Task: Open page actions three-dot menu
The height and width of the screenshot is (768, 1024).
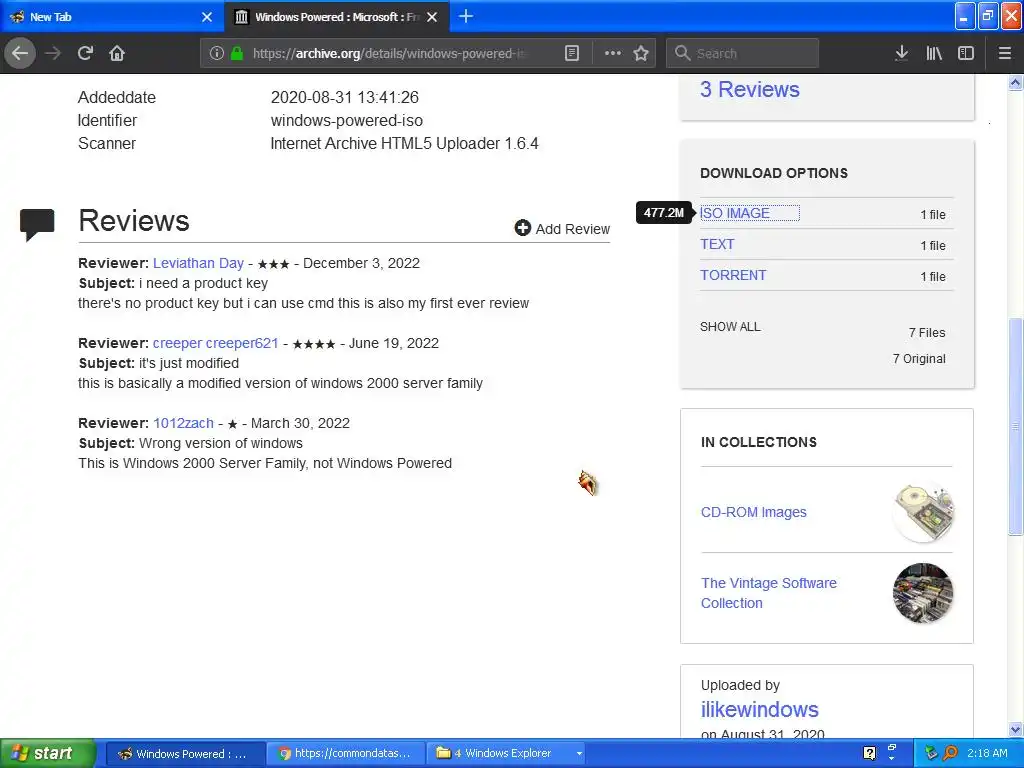Action: coord(613,53)
